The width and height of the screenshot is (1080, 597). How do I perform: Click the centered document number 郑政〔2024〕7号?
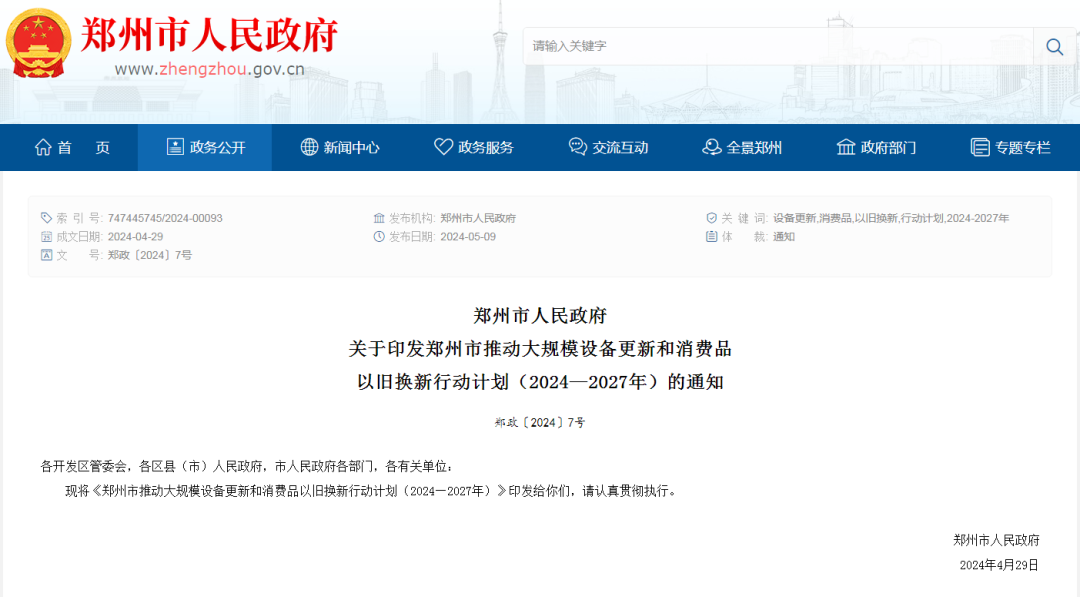pos(540,423)
